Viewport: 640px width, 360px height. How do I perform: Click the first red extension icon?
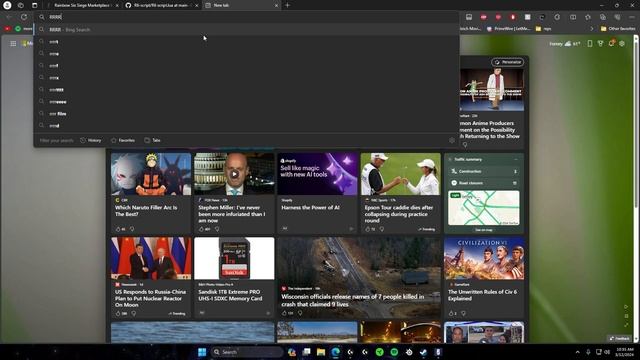coord(484,17)
